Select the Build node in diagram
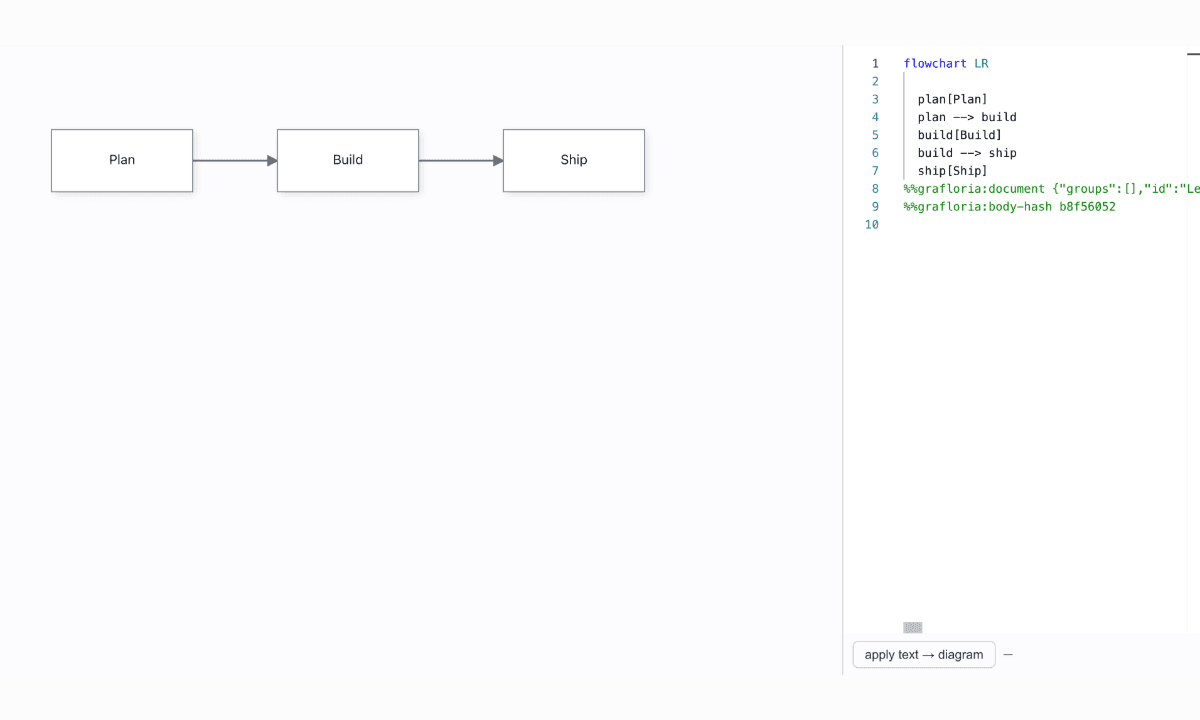The width and height of the screenshot is (1200, 720). tap(348, 160)
